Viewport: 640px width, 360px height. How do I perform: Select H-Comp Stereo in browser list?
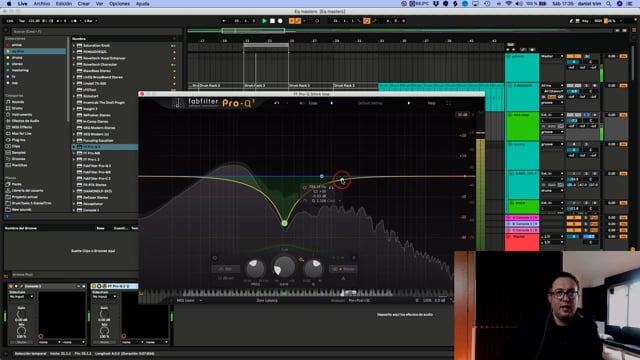tap(96, 121)
